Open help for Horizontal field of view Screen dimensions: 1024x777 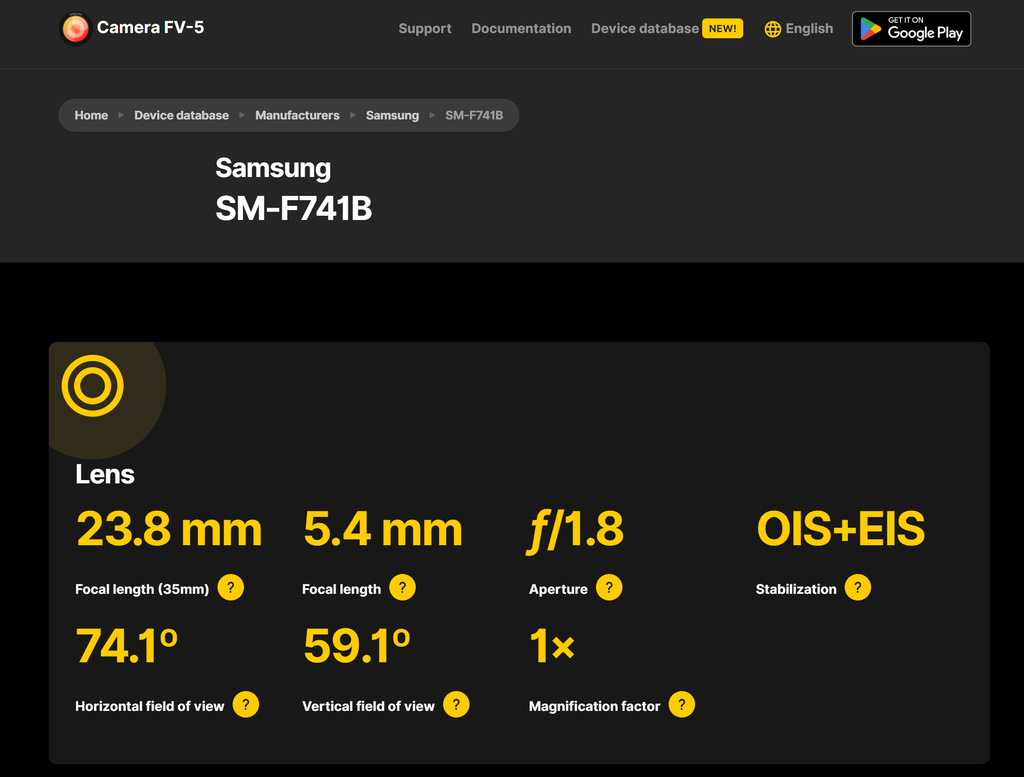point(246,705)
